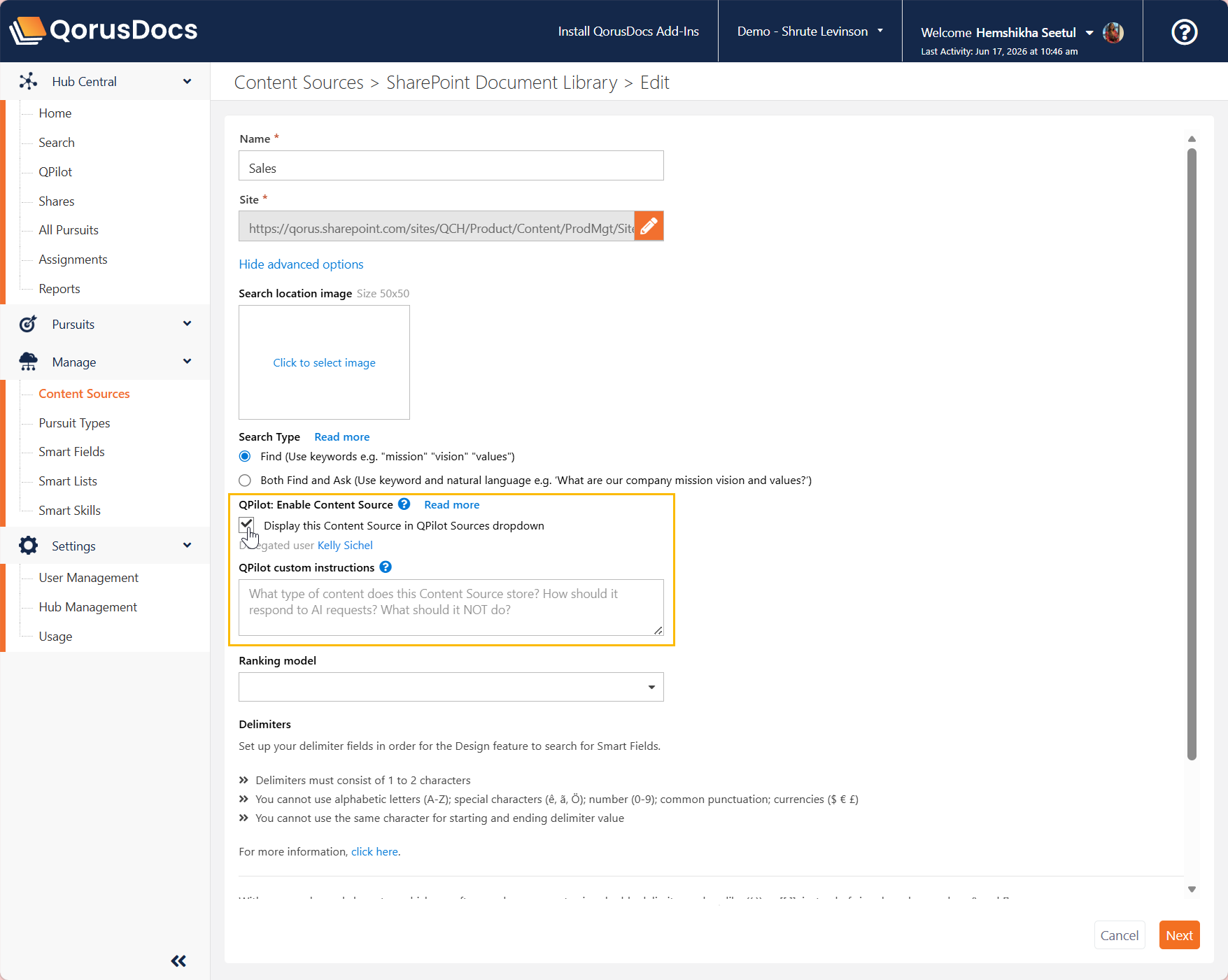This screenshot has width=1228, height=980.
Task: Click the Next button
Action: click(x=1179, y=935)
